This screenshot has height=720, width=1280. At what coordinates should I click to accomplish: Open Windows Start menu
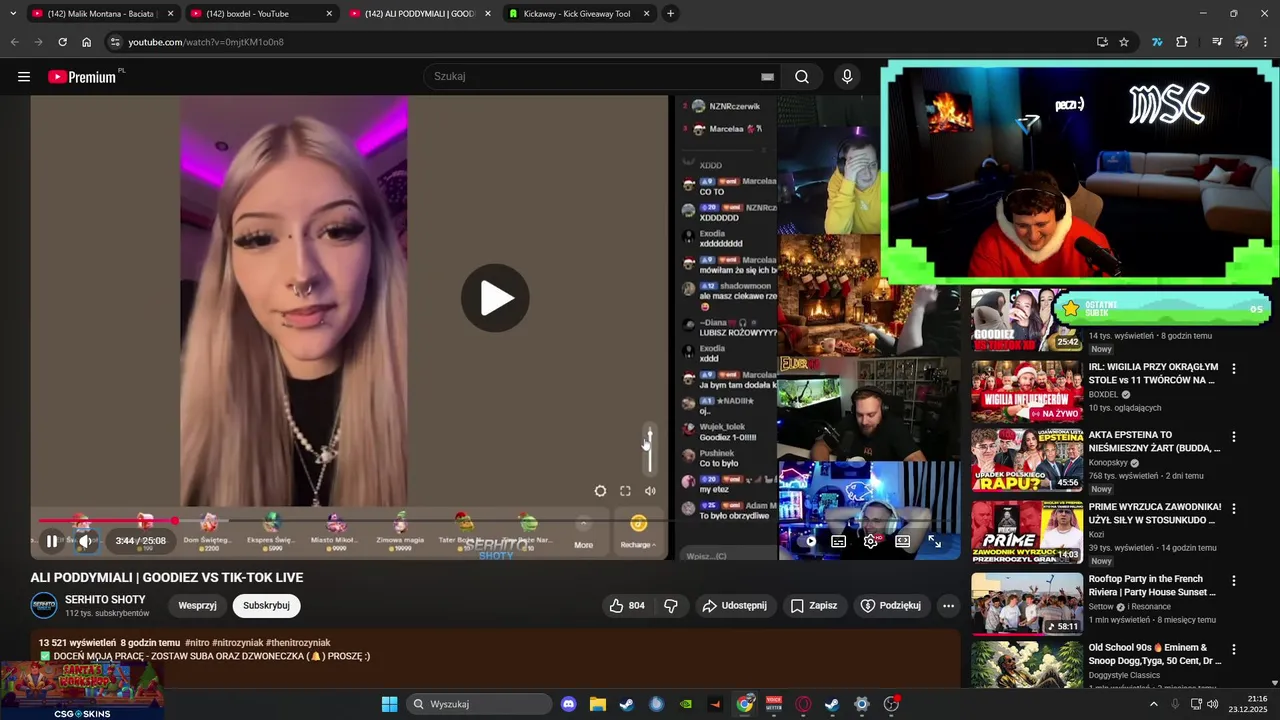[x=389, y=704]
